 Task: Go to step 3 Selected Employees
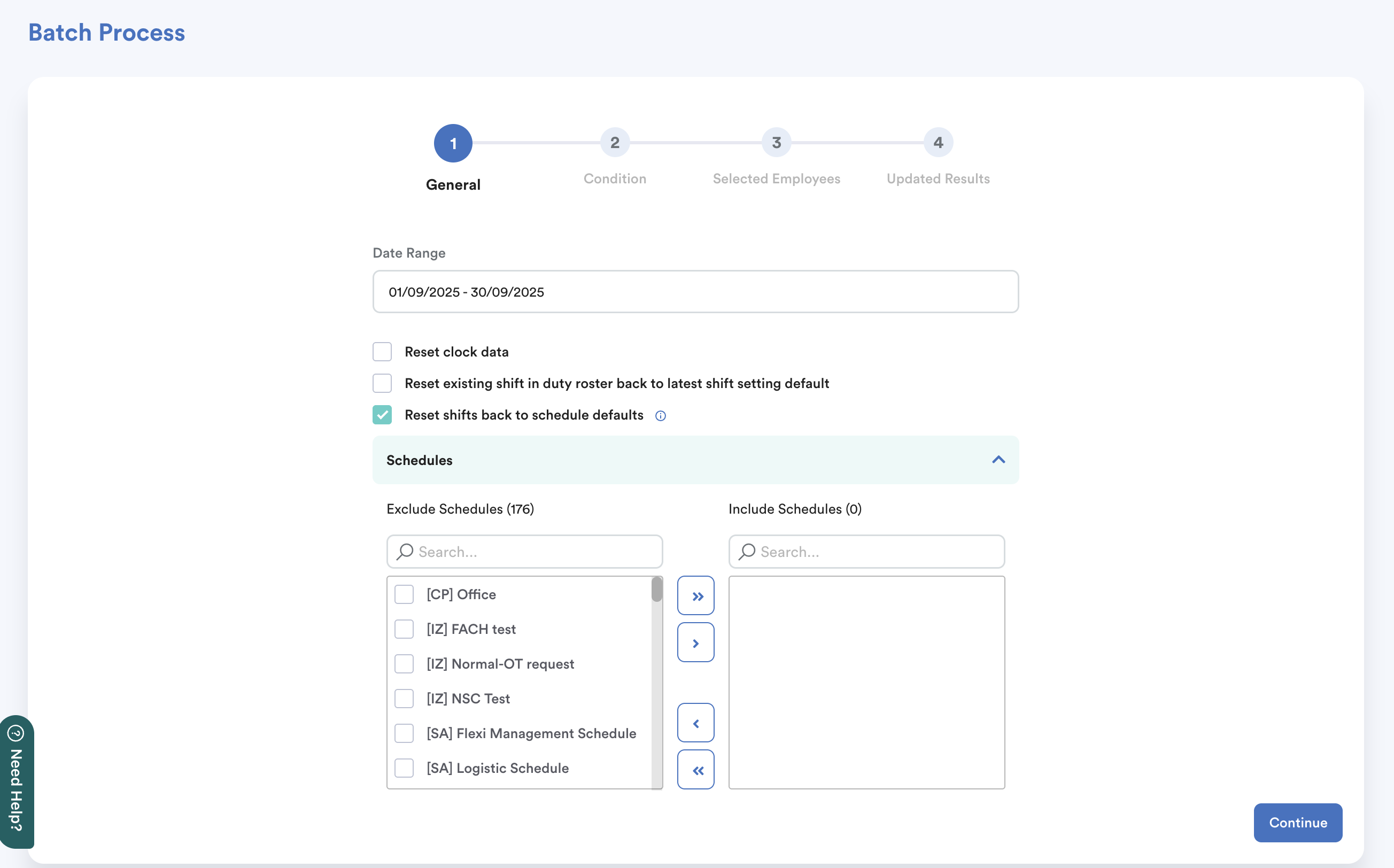[x=776, y=142]
